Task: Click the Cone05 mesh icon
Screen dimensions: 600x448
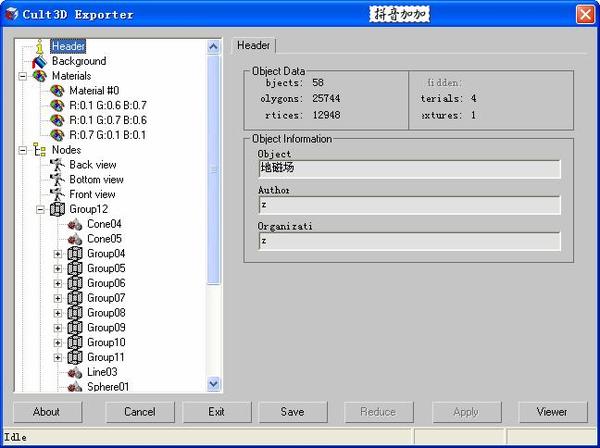Action: tap(75, 239)
